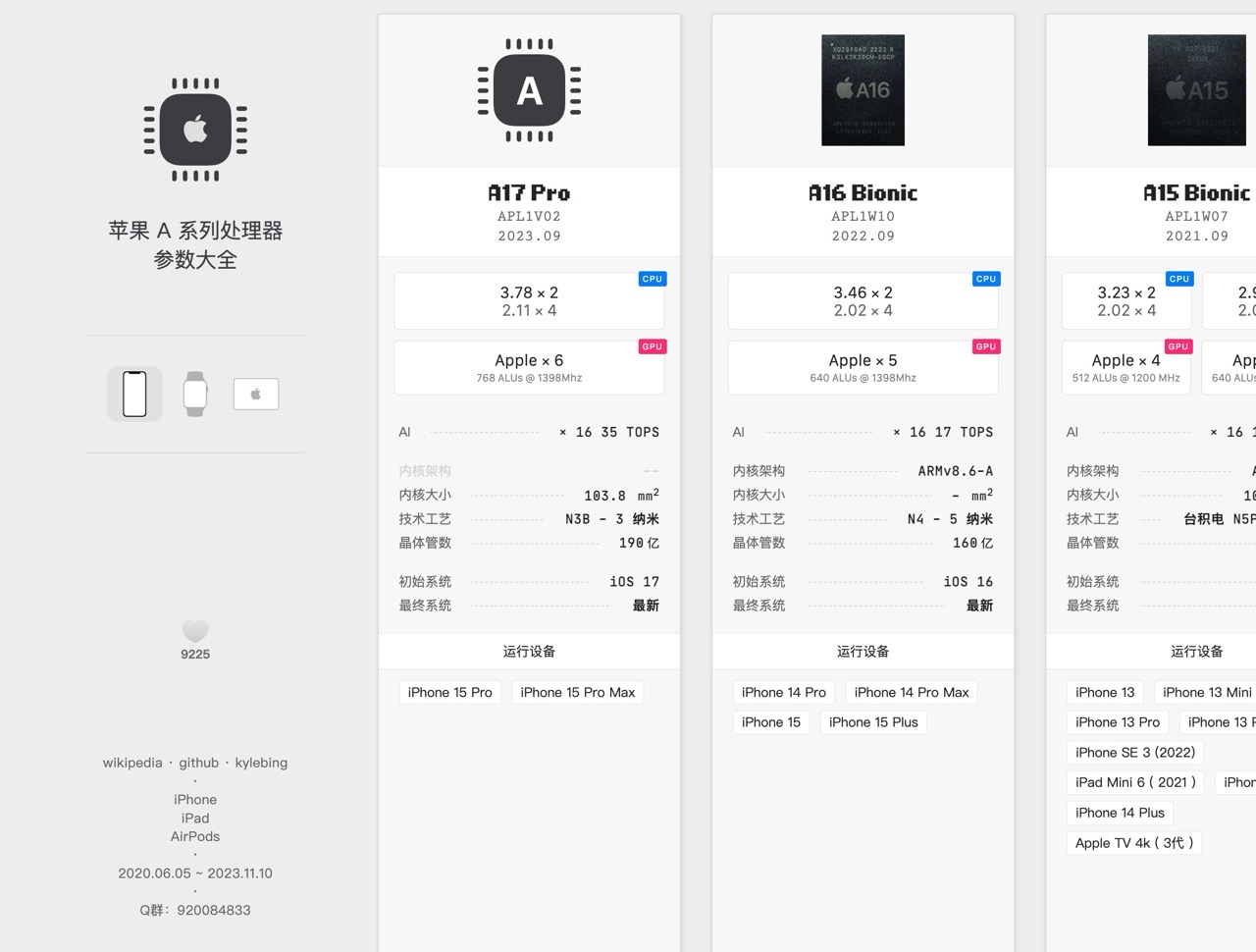
Task: Select the iPhone 13 Mini tag
Action: 1206,693
